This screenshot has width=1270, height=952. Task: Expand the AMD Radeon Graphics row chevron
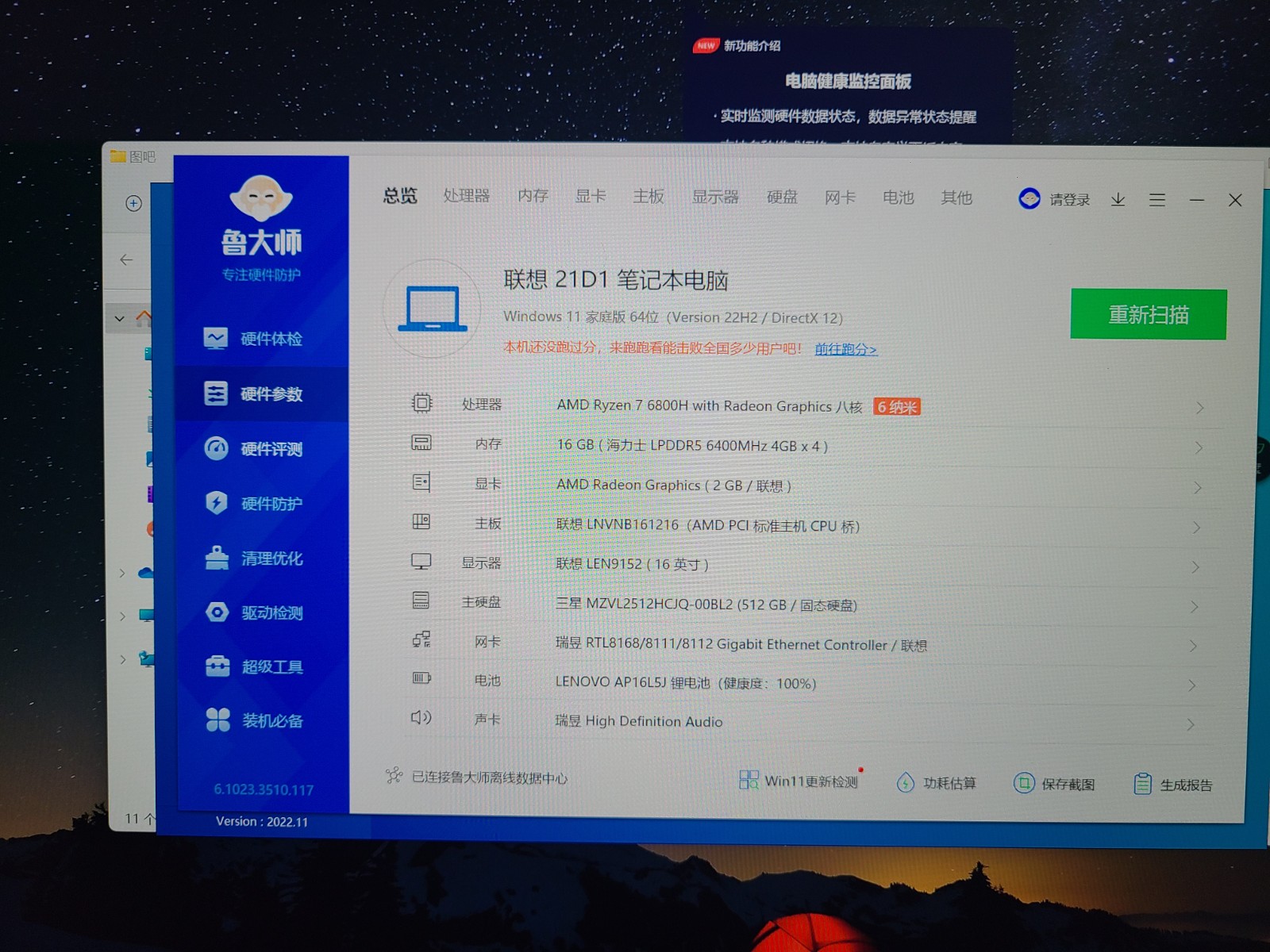pos(1198,488)
